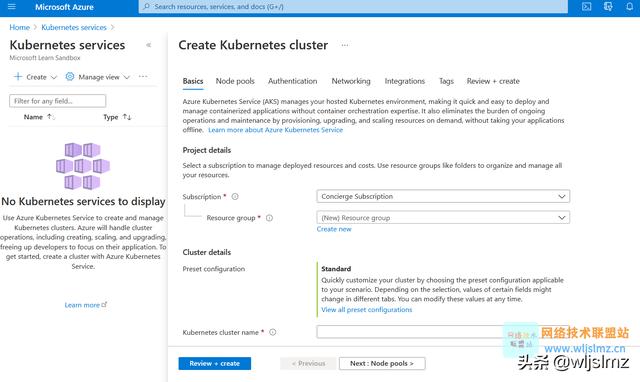Switch to the Networking tab
This screenshot has height=382, width=640.
click(351, 81)
